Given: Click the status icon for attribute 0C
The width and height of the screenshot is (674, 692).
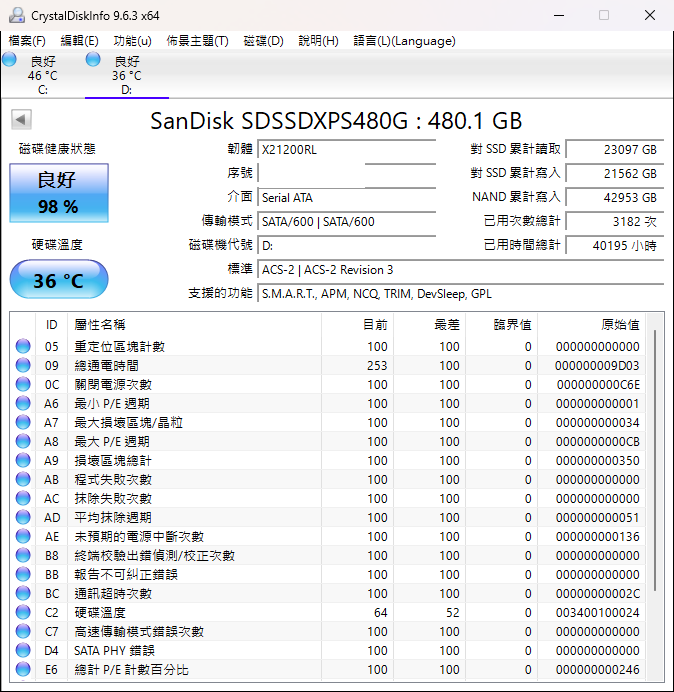Looking at the screenshot, I should (x=23, y=384).
